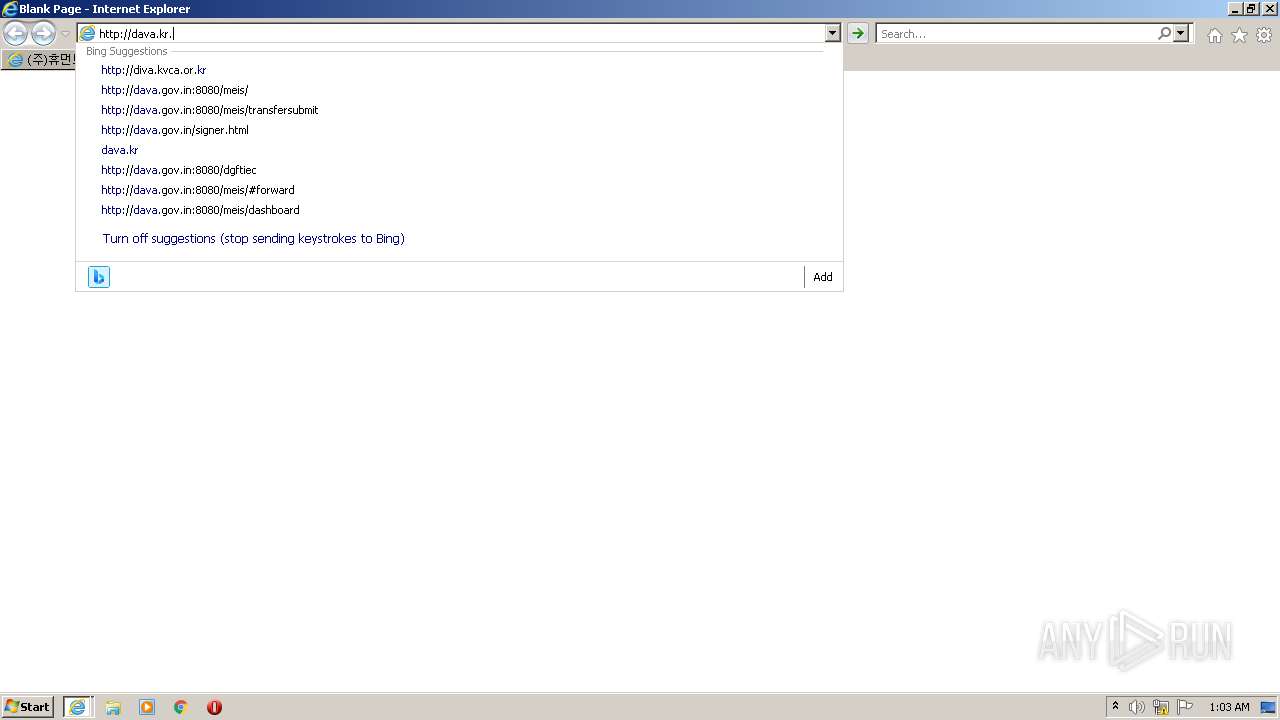Viewport: 1280px width, 720px height.
Task: Click Internet Explorer title bar icon
Action: pyautogui.click(x=10, y=9)
